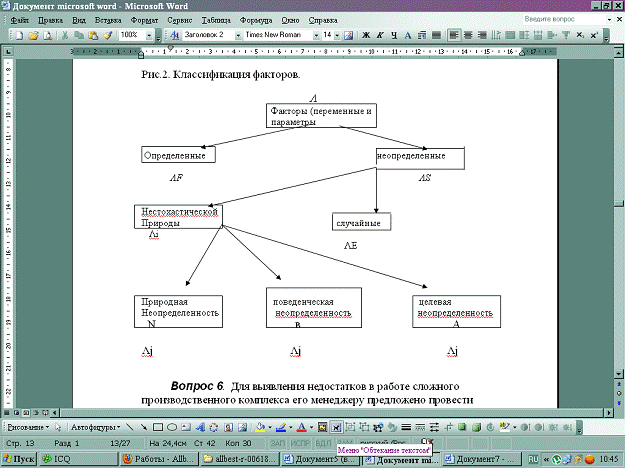Viewport: 625px width, 468px height.
Task: Click the Open file folder icon
Action: (33, 35)
